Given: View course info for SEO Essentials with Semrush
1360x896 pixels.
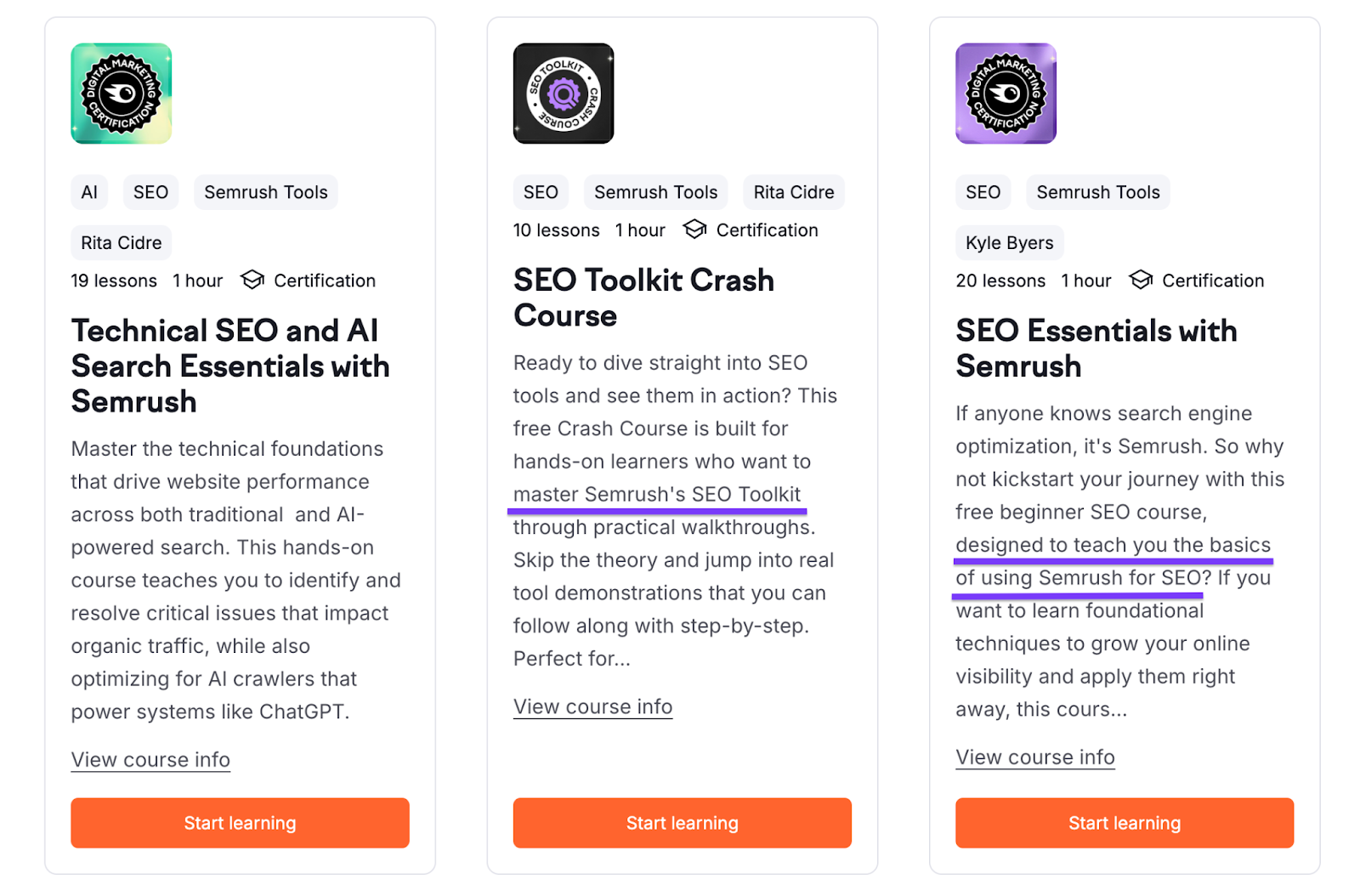Looking at the screenshot, I should [1034, 757].
